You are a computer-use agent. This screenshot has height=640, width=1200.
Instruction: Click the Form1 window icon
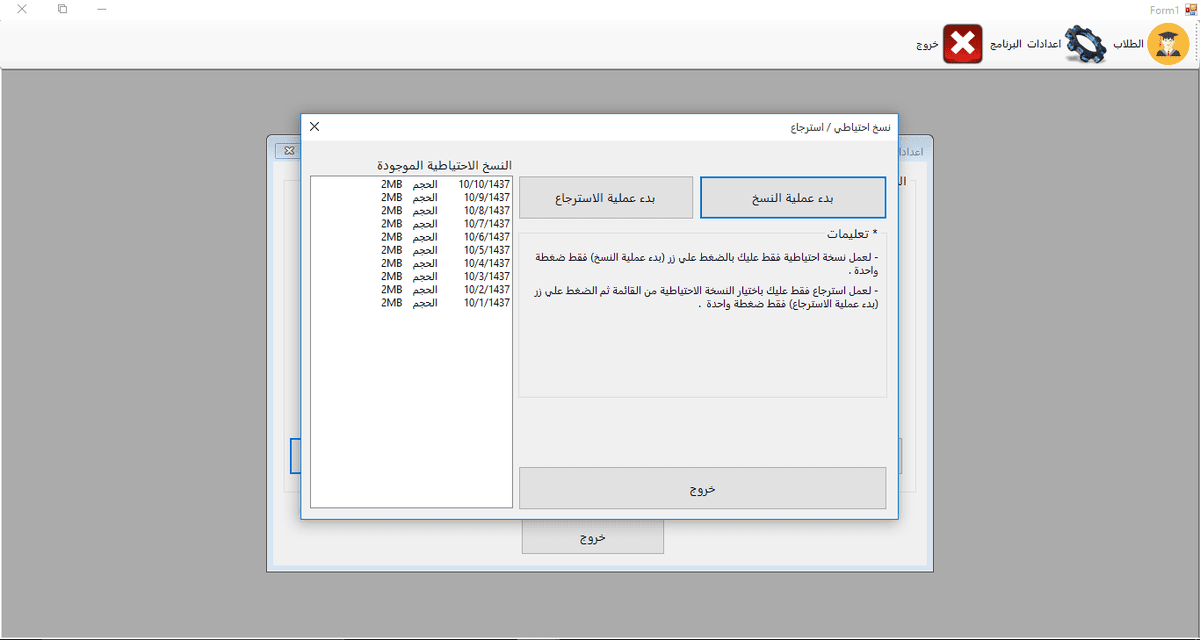click(x=1189, y=9)
